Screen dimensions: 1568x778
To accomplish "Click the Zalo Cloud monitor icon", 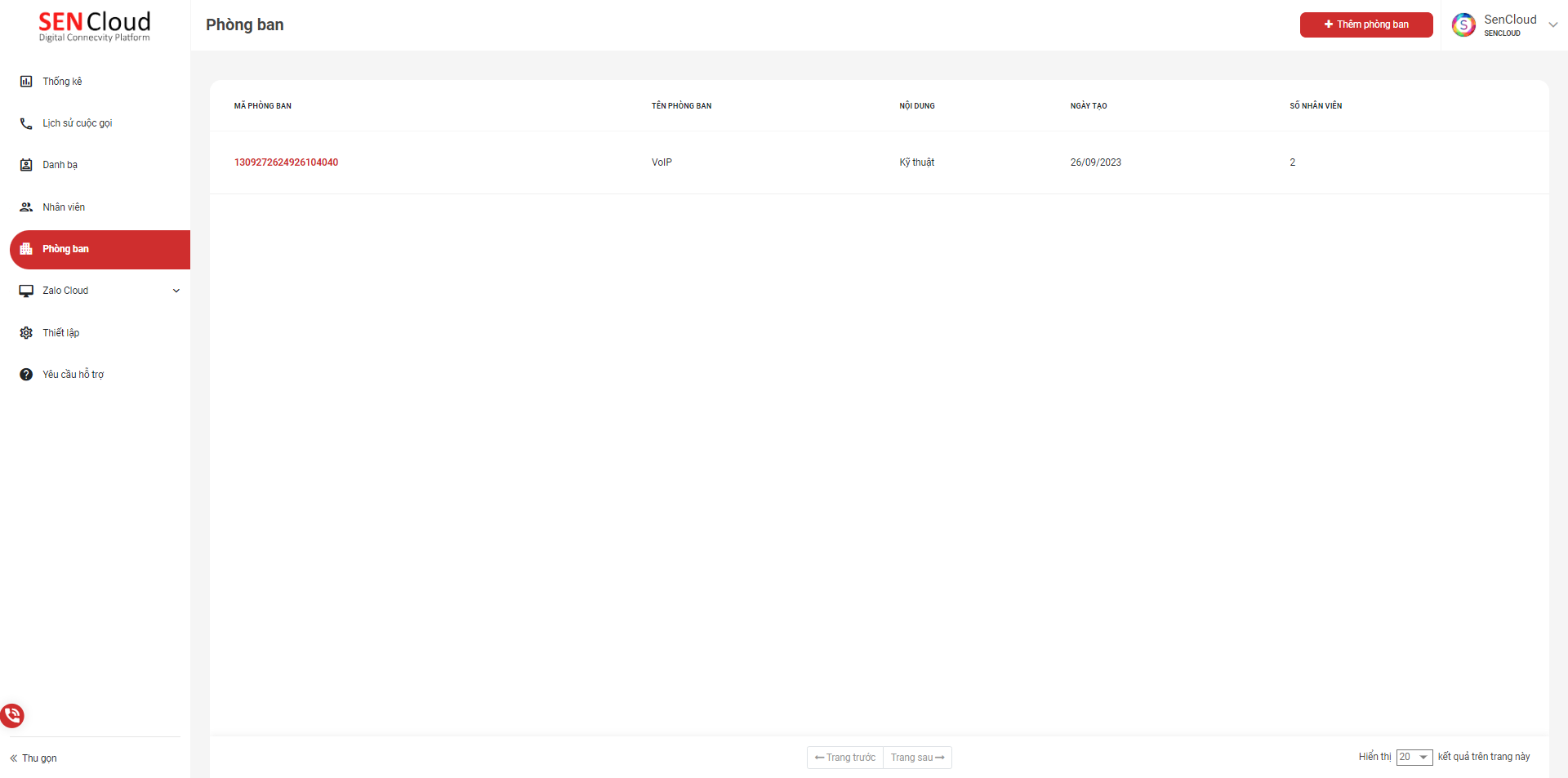I will click(26, 291).
